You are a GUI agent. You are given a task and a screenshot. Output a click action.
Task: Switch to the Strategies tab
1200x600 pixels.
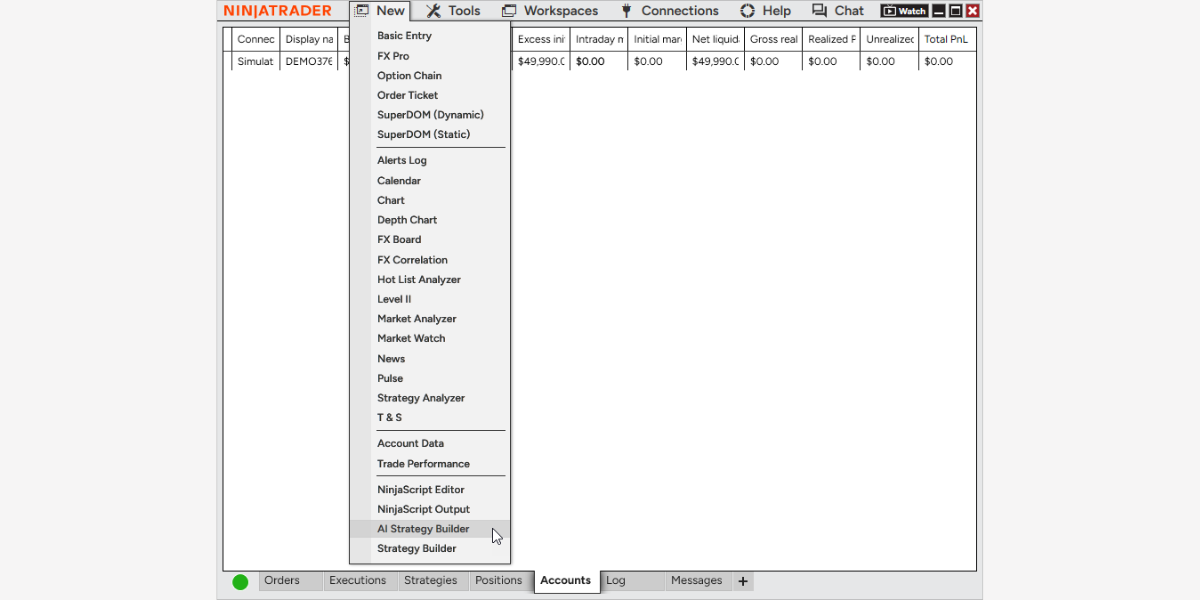(x=433, y=581)
